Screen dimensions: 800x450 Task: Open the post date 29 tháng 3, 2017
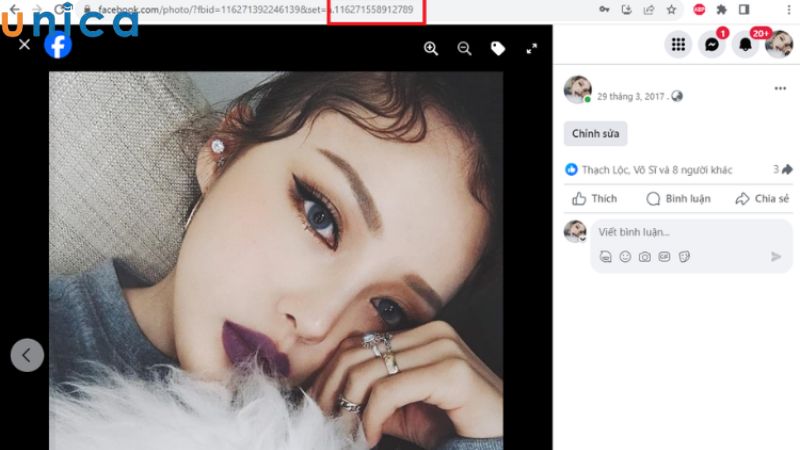point(631,96)
